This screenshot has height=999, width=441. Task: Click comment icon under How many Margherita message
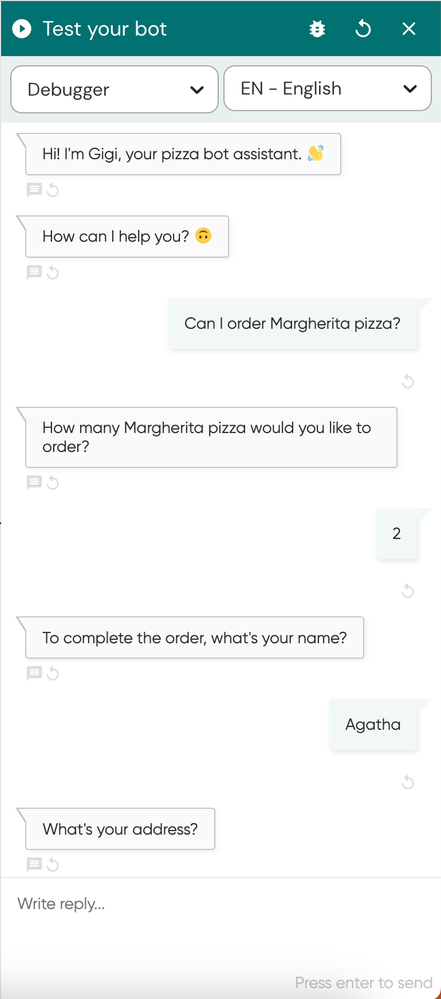pyautogui.click(x=34, y=483)
